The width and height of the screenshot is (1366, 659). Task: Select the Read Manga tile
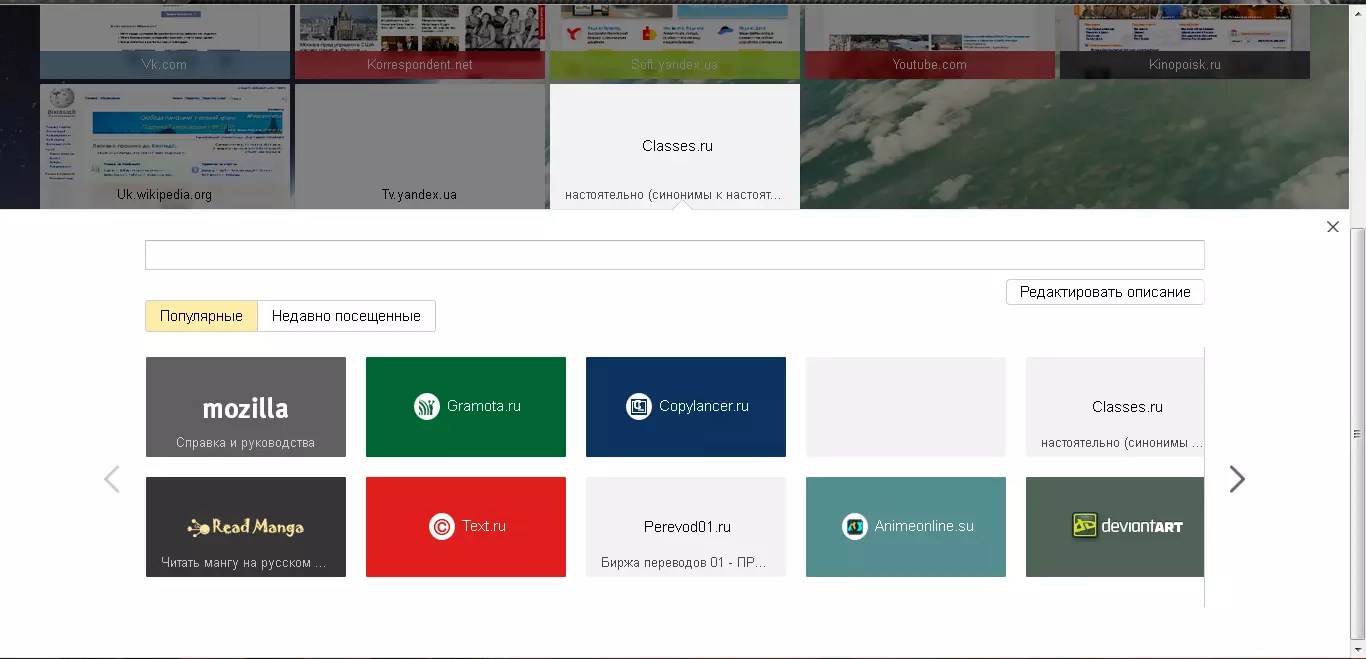tap(246, 527)
